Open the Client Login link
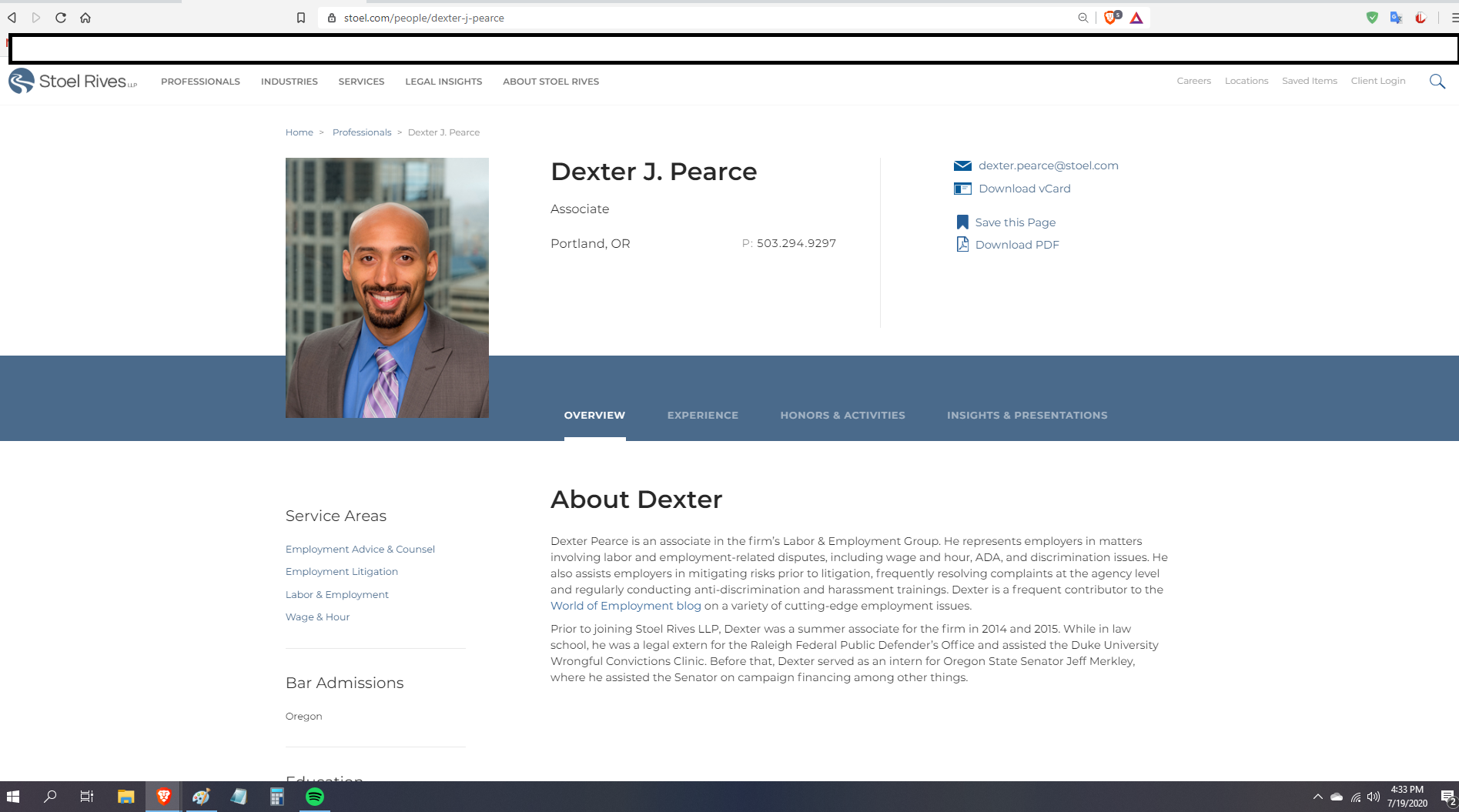Image resolution: width=1459 pixels, height=812 pixels. [x=1377, y=81]
